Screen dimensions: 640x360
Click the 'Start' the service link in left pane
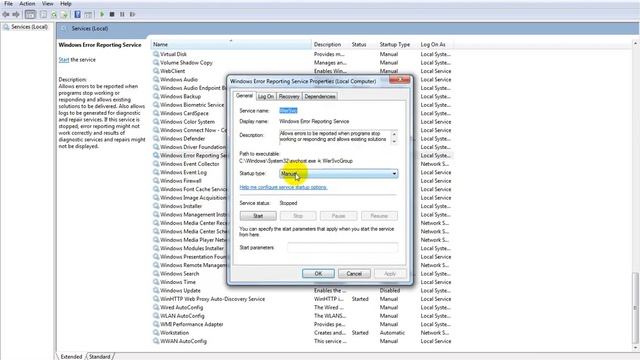(x=64, y=60)
